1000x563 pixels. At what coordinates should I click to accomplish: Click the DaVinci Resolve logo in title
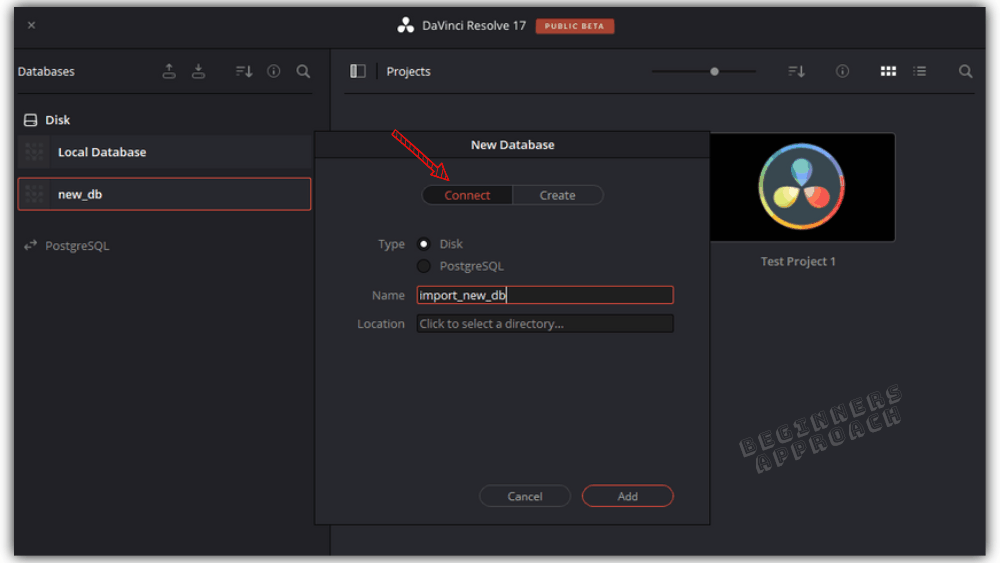tap(406, 26)
